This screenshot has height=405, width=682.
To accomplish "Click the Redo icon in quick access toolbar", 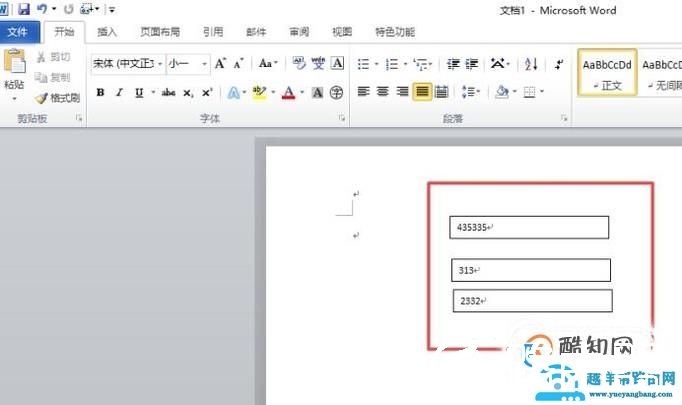I will 68,9.
